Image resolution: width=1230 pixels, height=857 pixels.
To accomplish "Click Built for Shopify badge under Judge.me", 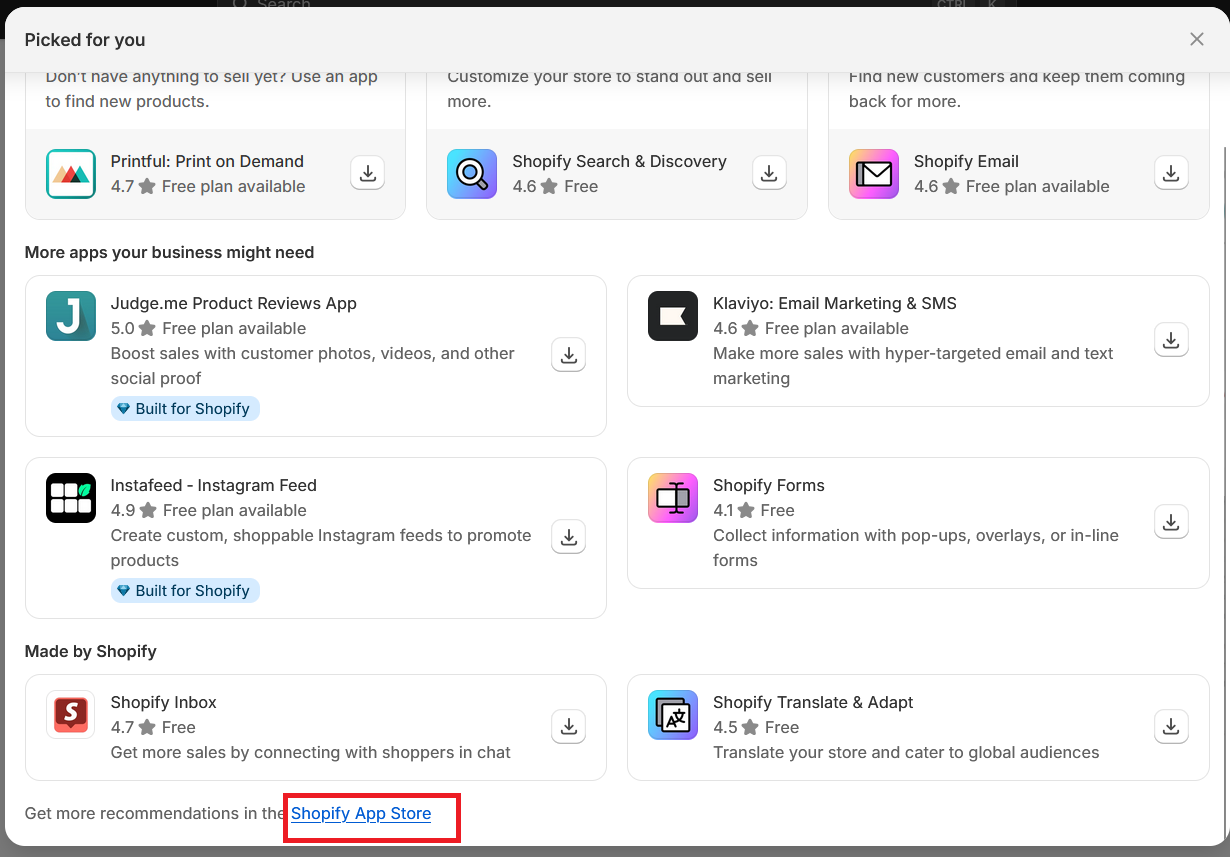I will tap(185, 408).
